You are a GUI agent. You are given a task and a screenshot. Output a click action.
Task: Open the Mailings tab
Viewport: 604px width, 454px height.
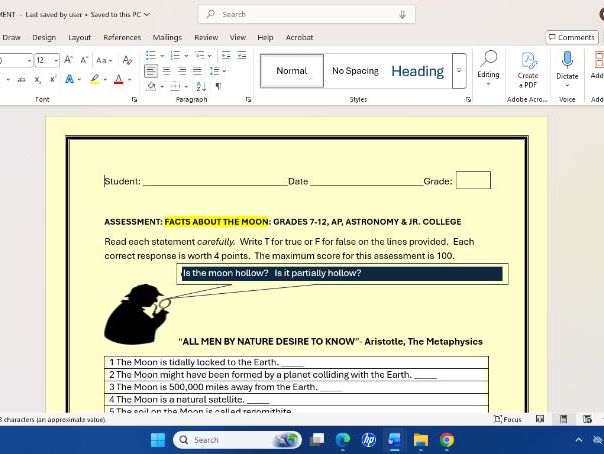click(x=167, y=37)
